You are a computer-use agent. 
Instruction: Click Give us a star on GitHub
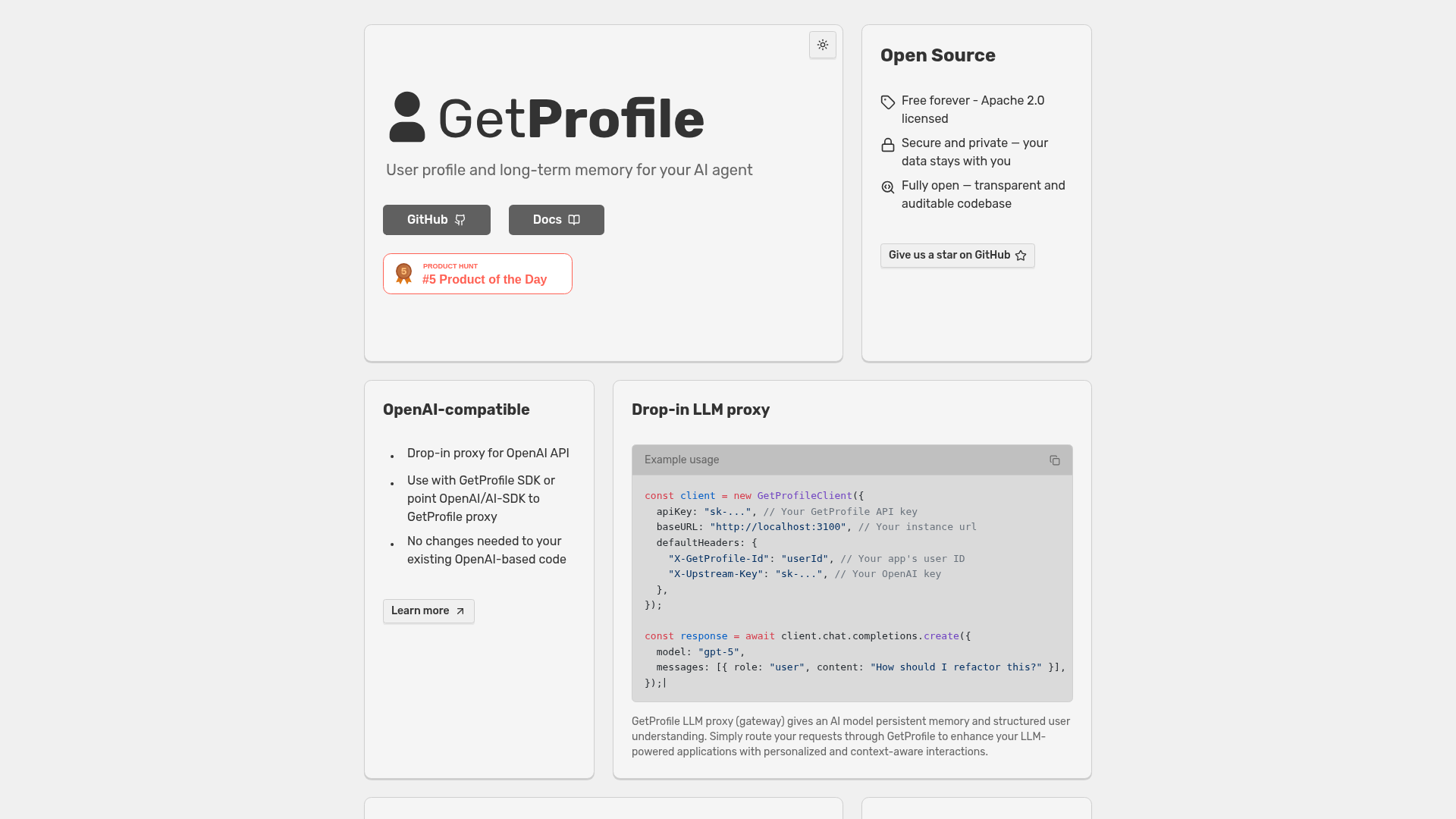(x=957, y=256)
